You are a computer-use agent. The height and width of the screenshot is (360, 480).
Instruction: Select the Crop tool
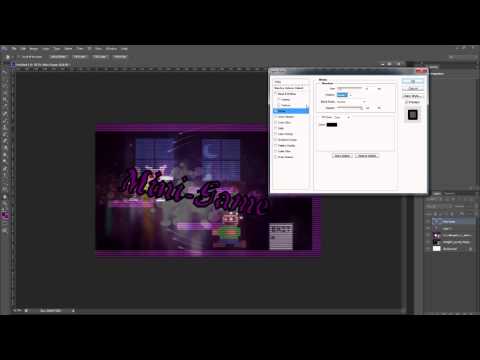tap(5, 99)
